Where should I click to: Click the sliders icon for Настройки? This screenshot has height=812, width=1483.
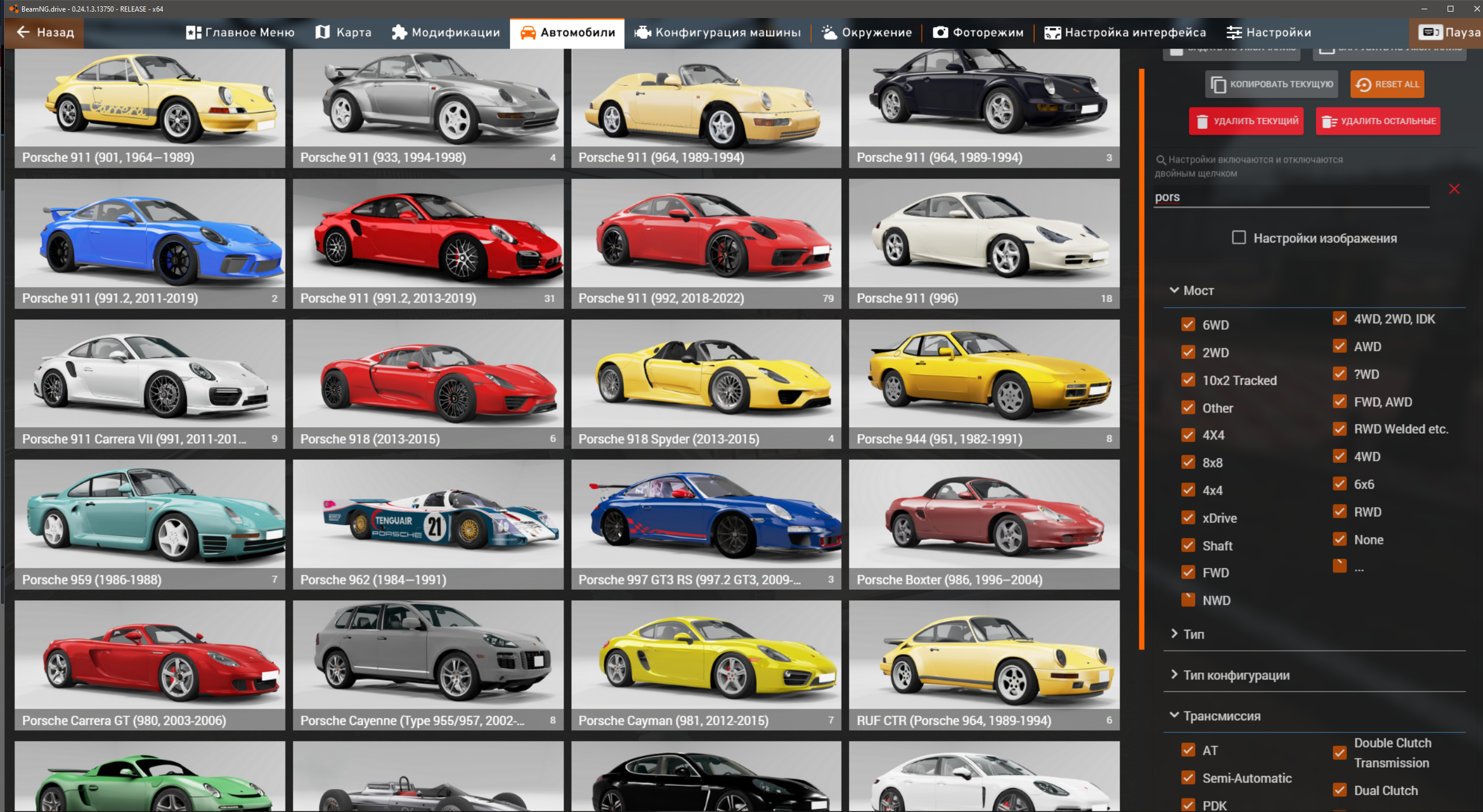click(1234, 33)
